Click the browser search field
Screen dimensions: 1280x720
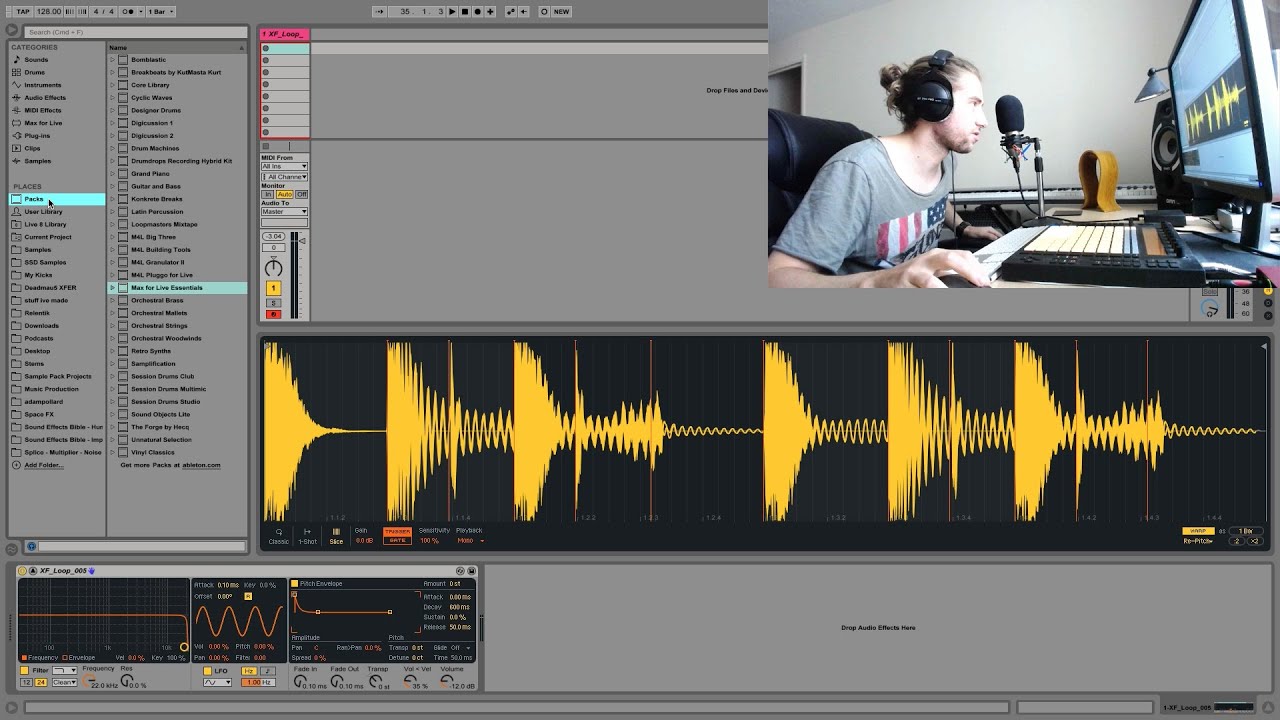[x=135, y=32]
